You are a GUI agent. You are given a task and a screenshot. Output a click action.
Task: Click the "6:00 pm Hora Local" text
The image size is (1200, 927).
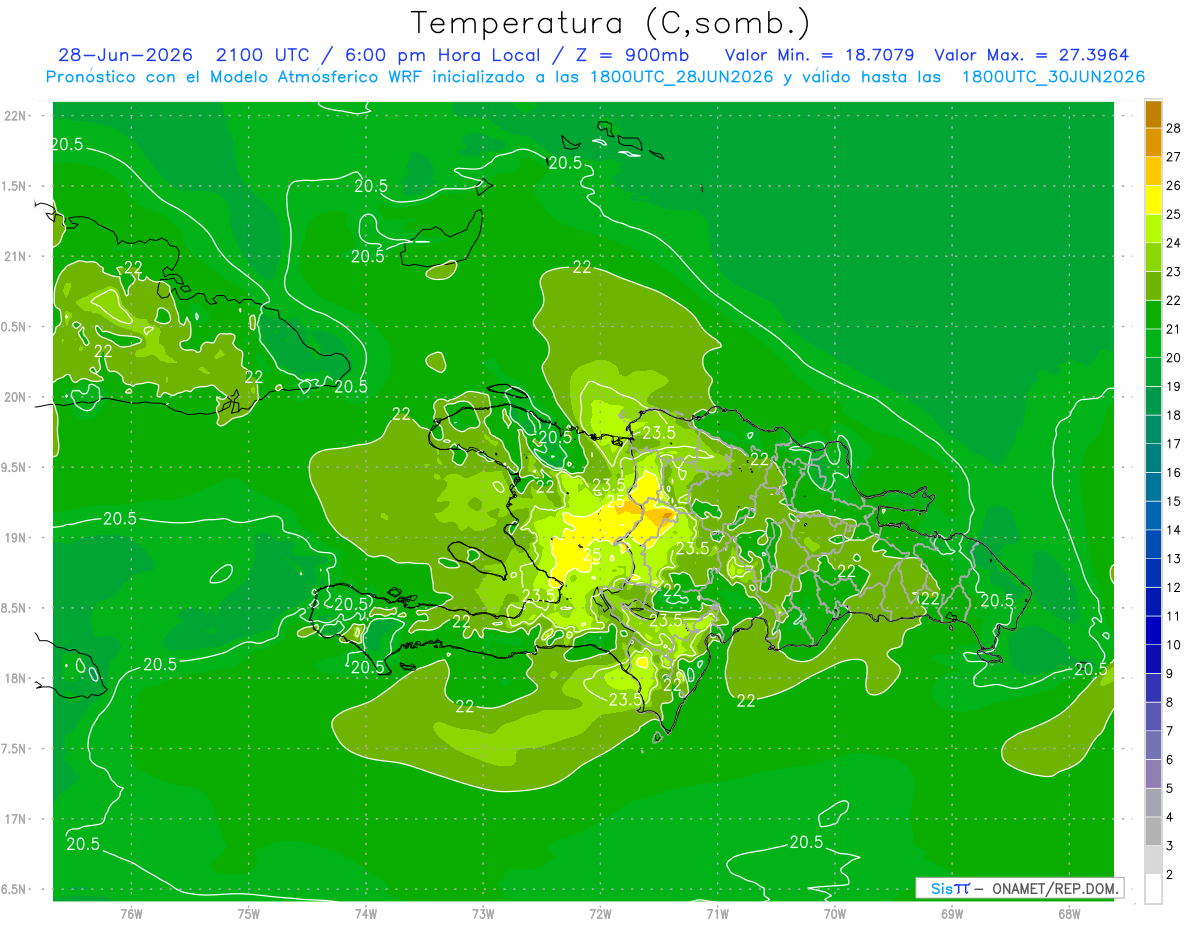pyautogui.click(x=440, y=55)
